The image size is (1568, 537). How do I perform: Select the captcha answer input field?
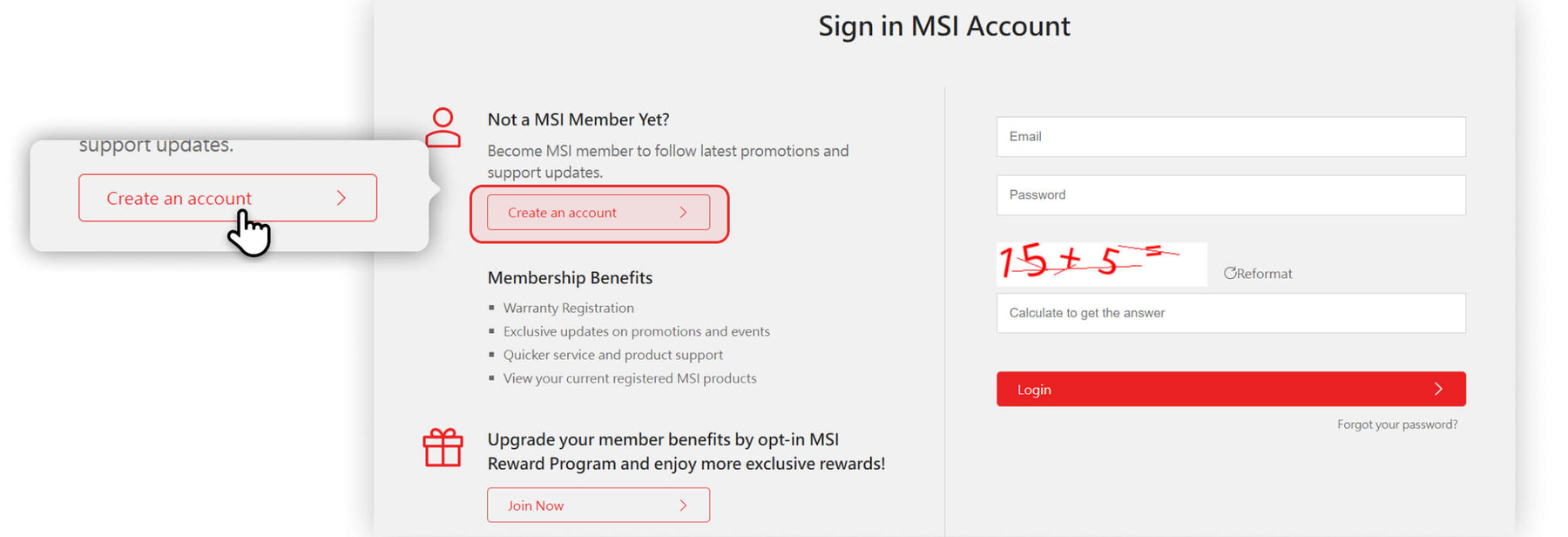click(1230, 313)
